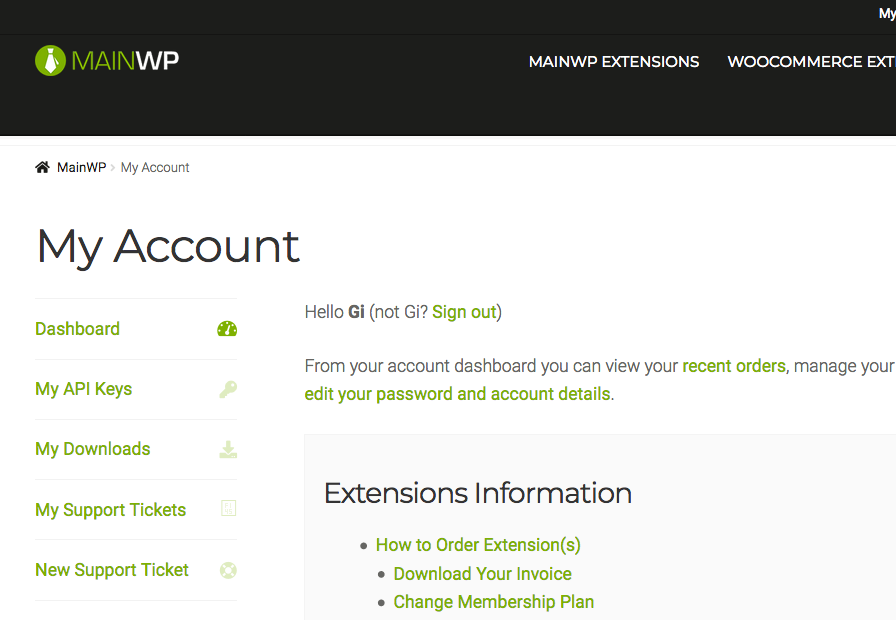Open Change Membership Plan link
The width and height of the screenshot is (896, 620).
coord(494,602)
